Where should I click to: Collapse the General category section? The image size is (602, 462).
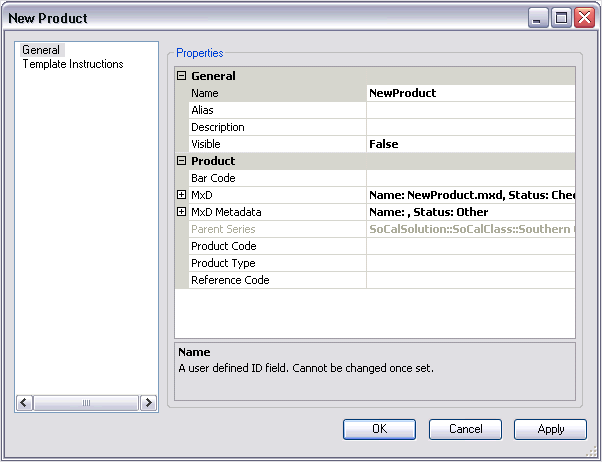coord(182,76)
